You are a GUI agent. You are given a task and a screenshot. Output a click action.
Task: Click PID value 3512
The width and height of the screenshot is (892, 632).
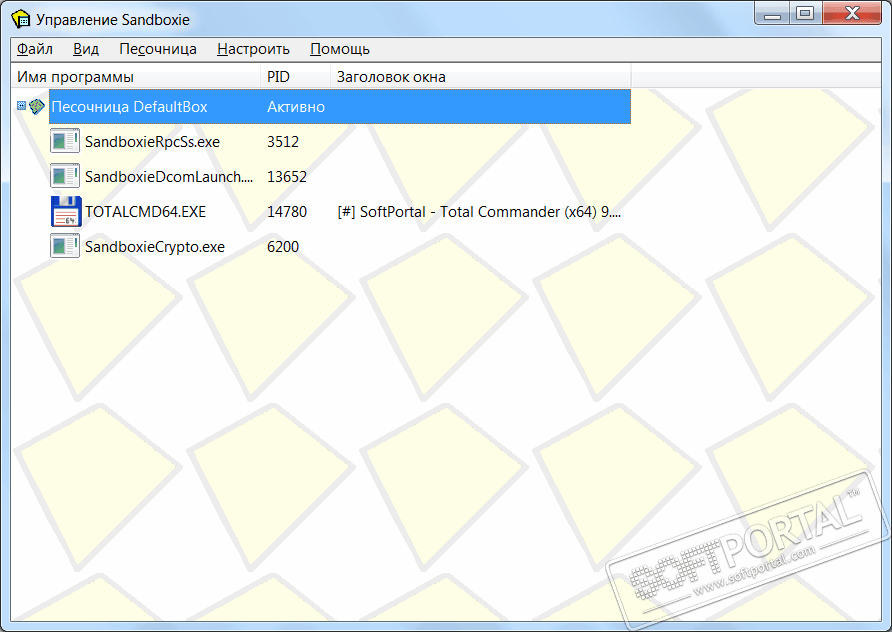(x=283, y=142)
